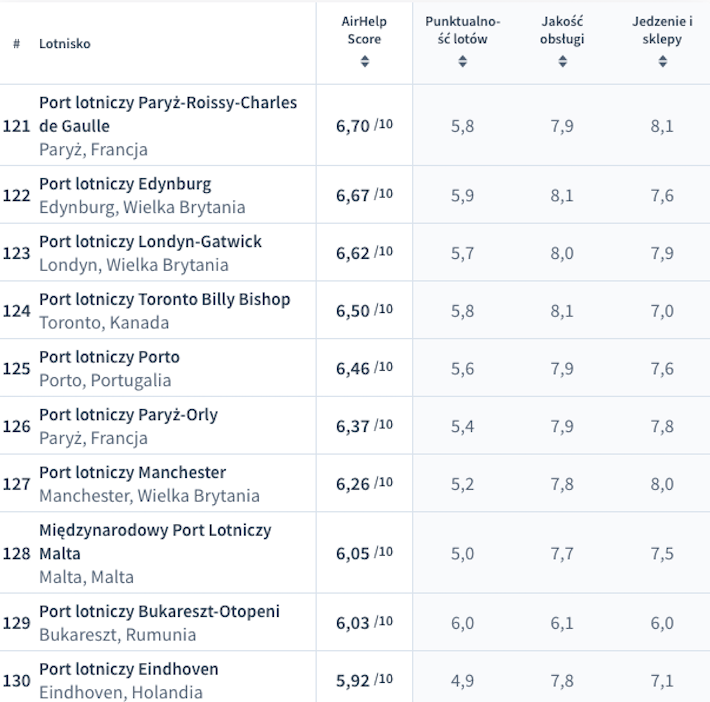Image resolution: width=710 pixels, height=702 pixels.
Task: Open Port lotniczy Edynburg entry
Action: (125, 184)
